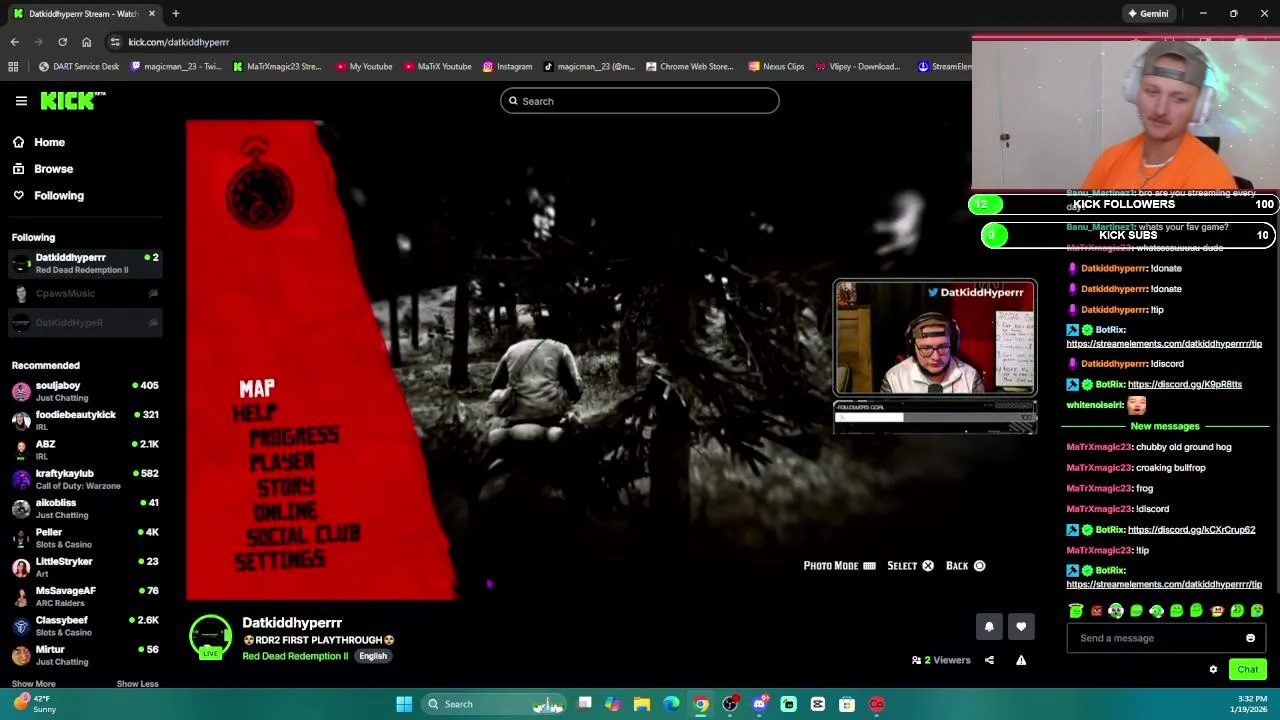Open the Nexus Clips bookmark

pos(776,67)
